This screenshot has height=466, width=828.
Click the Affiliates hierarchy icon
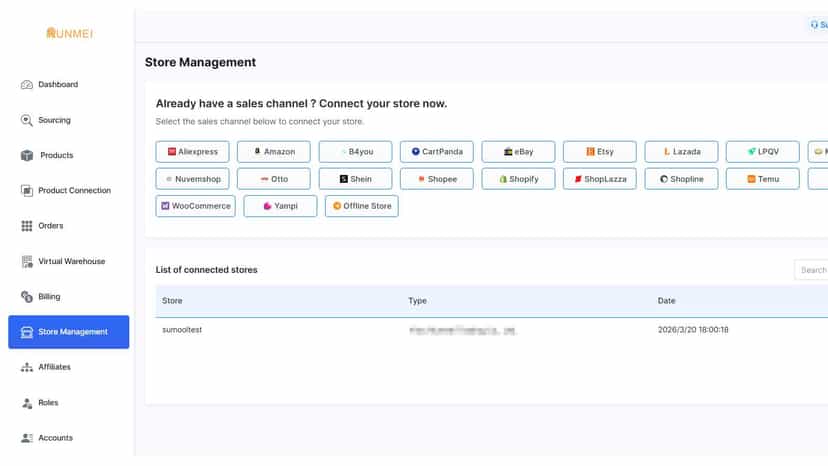[26, 367]
